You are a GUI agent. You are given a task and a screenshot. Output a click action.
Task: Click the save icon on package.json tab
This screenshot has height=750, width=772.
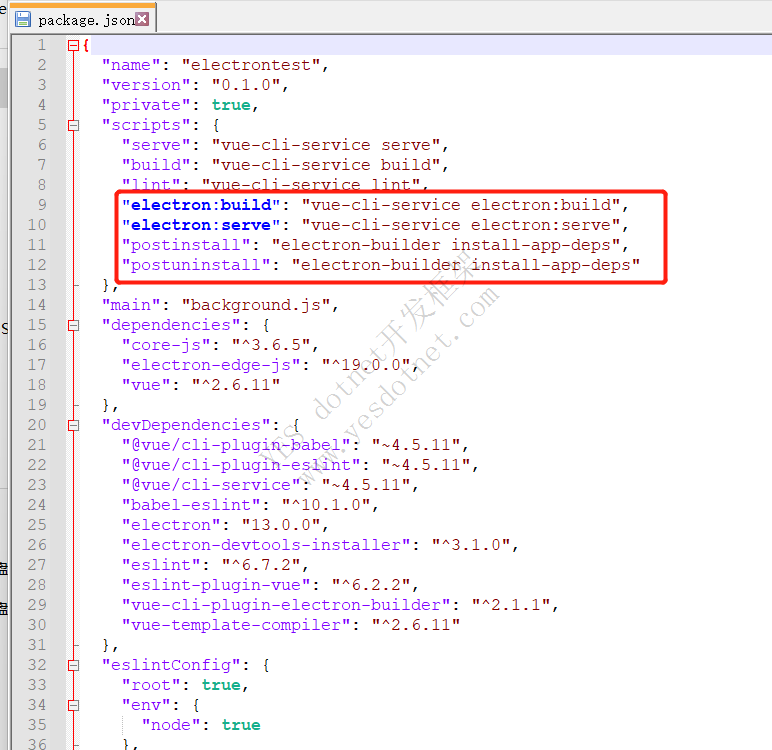click(23, 19)
